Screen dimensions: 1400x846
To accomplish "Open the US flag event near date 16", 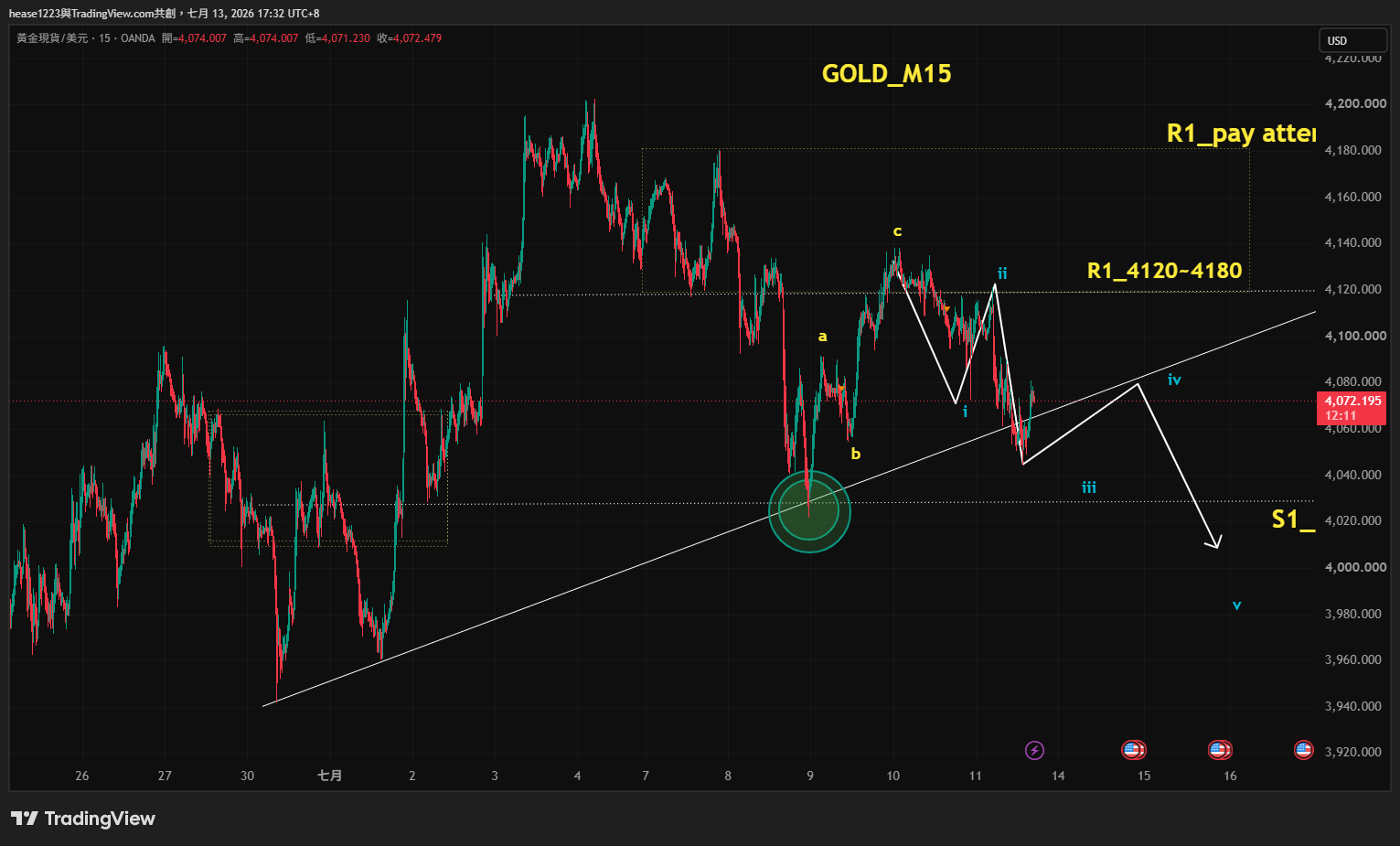I will click(1220, 751).
